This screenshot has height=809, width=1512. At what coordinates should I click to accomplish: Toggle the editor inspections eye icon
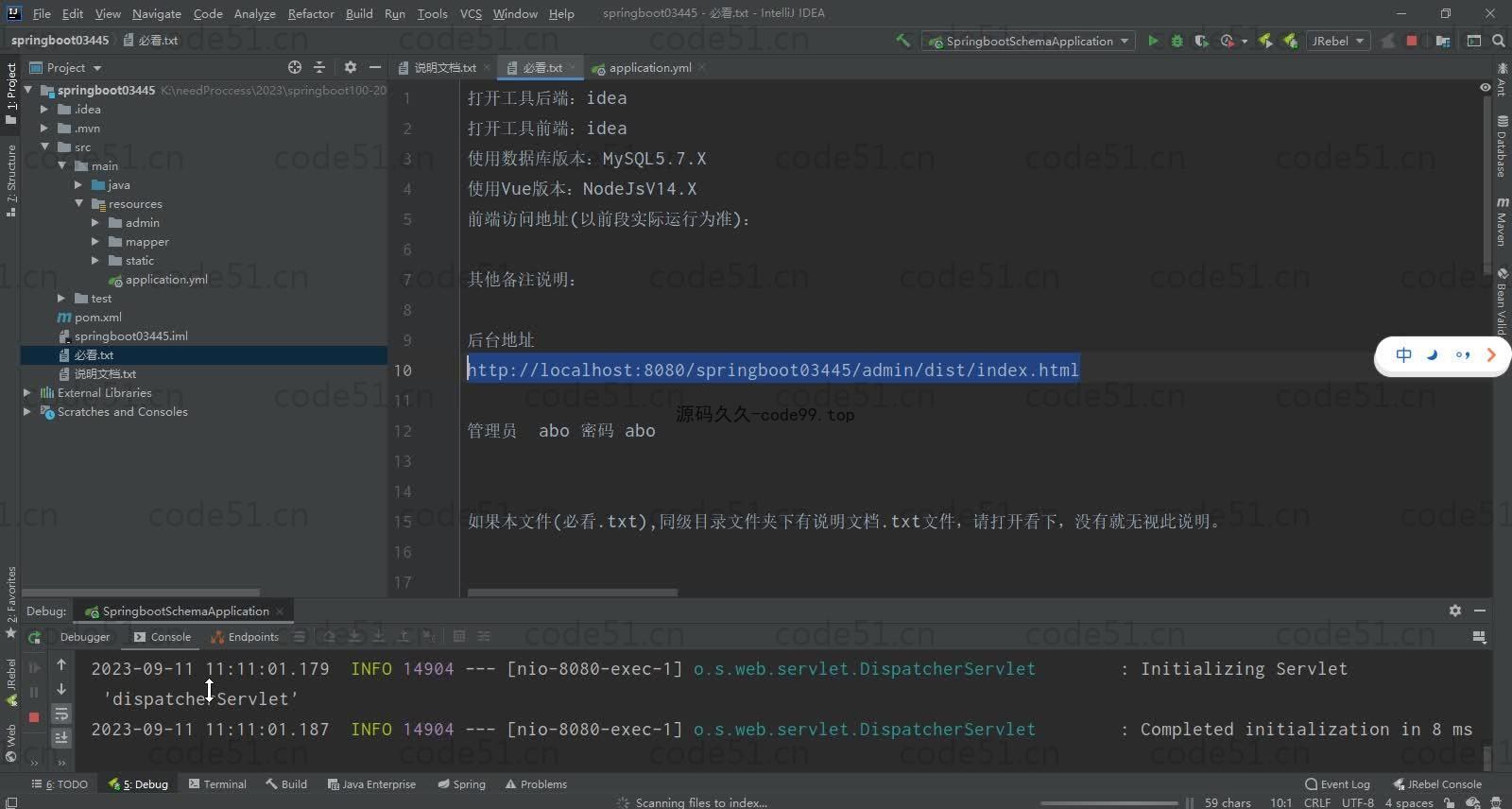click(1486, 87)
